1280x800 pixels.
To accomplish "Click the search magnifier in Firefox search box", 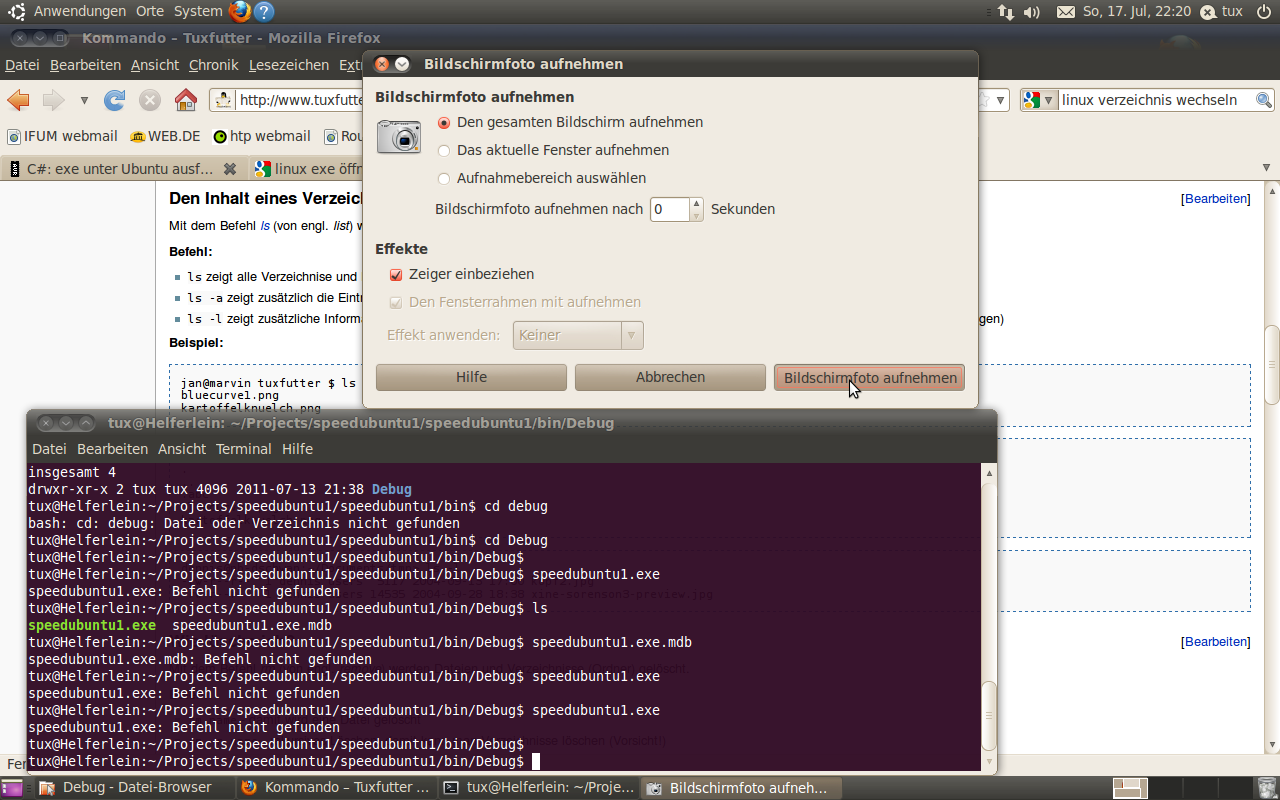I will 1264,100.
